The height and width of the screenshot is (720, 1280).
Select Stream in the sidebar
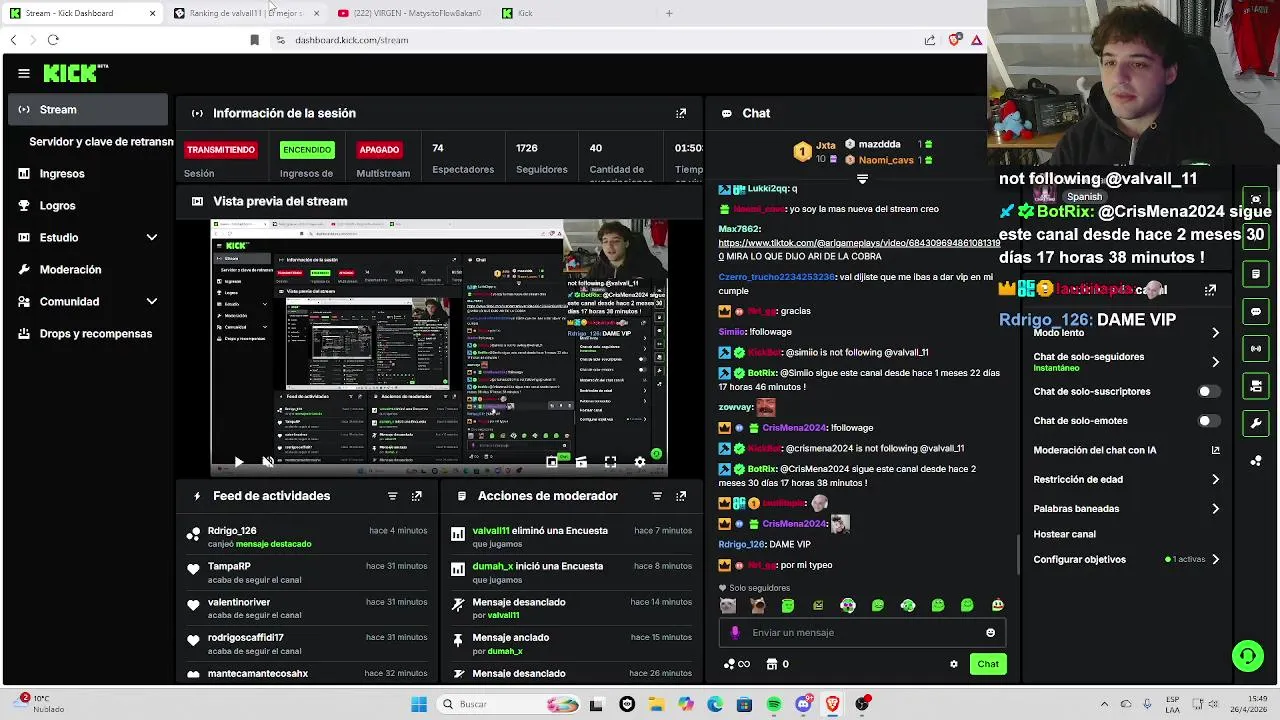click(x=88, y=109)
